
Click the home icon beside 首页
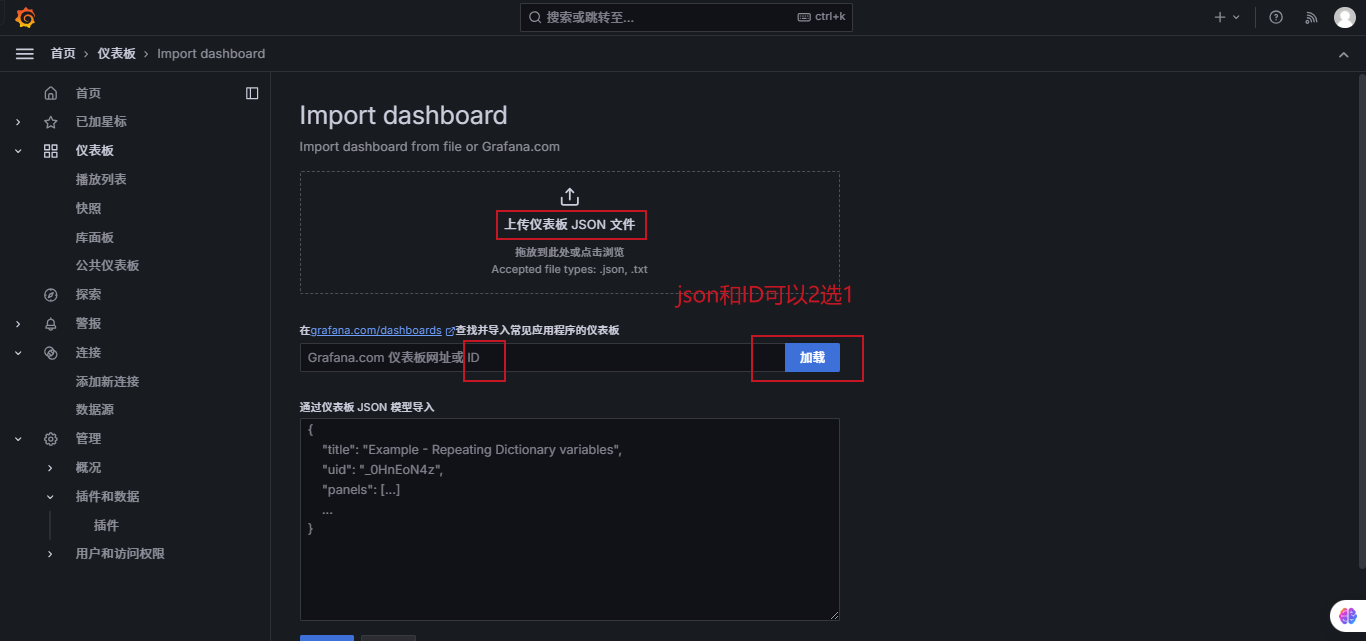(51, 93)
